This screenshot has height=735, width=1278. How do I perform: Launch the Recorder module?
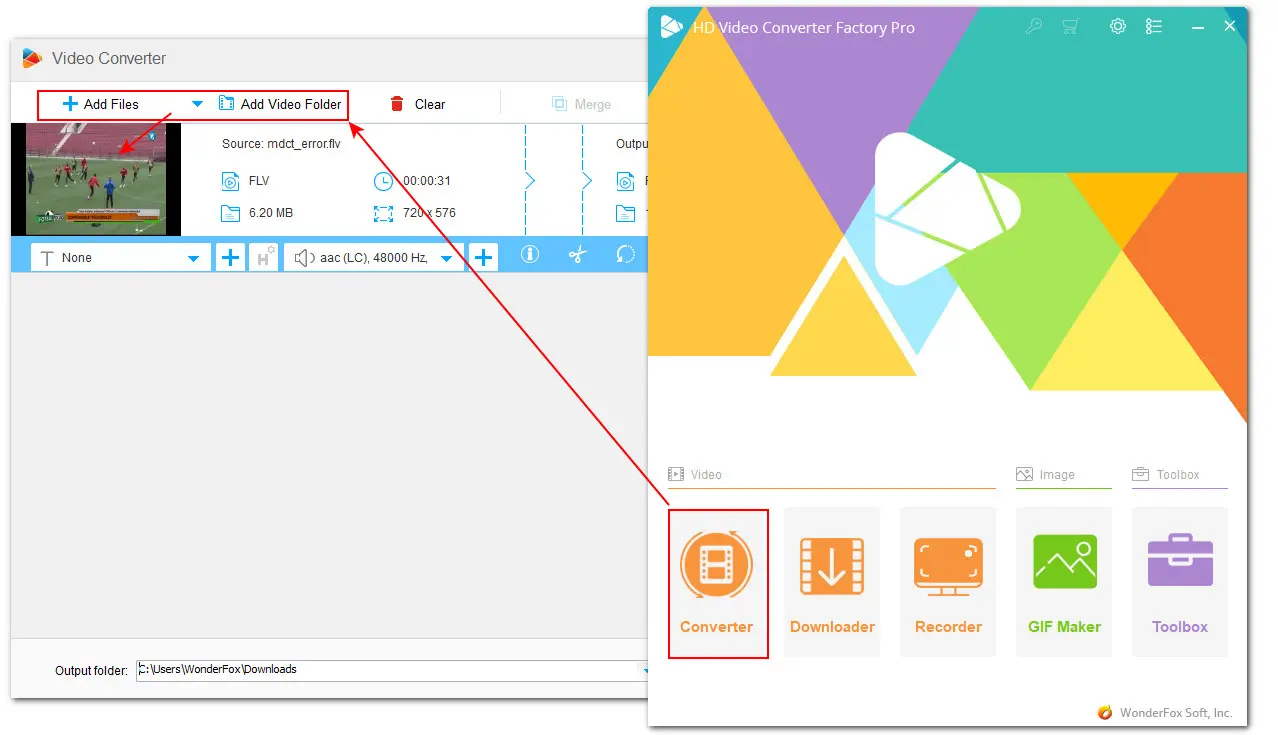[948, 581]
